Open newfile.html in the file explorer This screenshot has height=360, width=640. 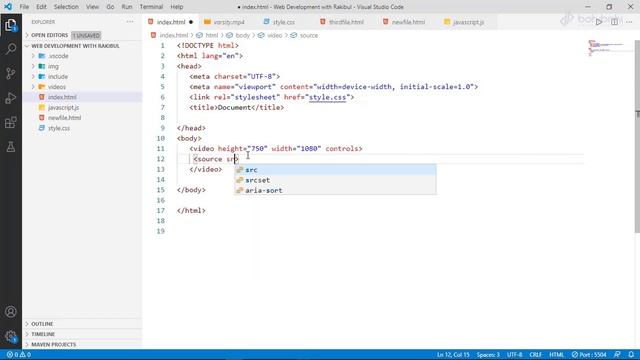pos(83,118)
